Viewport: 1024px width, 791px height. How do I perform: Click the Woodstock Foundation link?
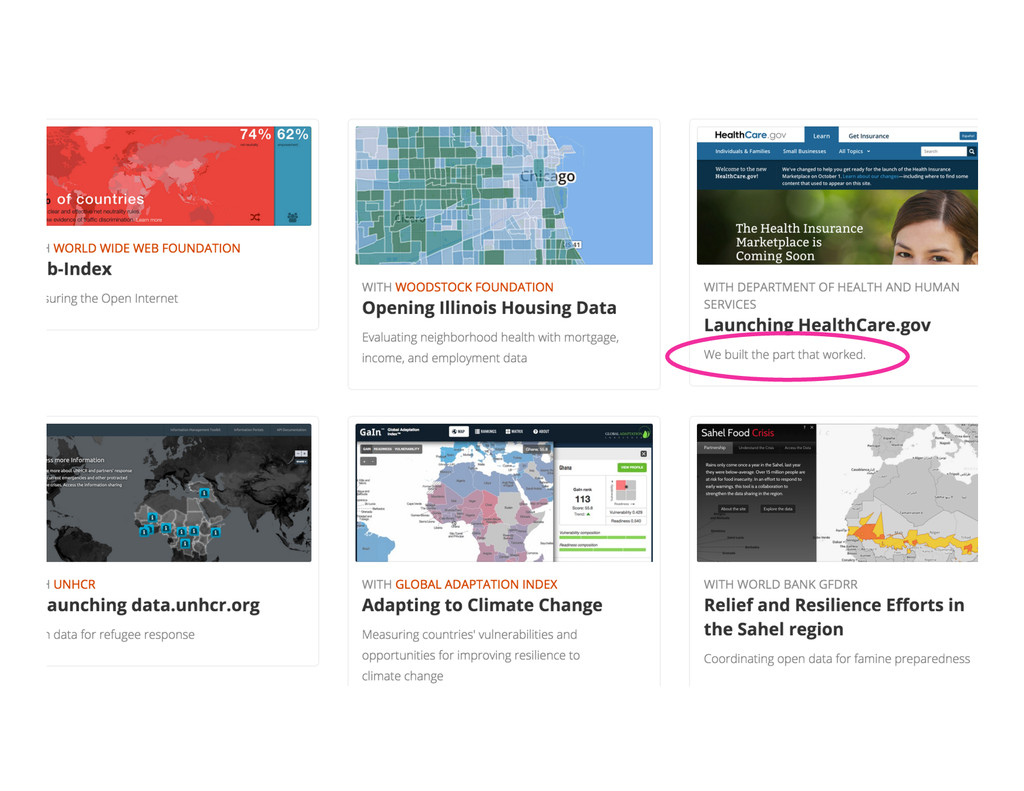(x=474, y=287)
